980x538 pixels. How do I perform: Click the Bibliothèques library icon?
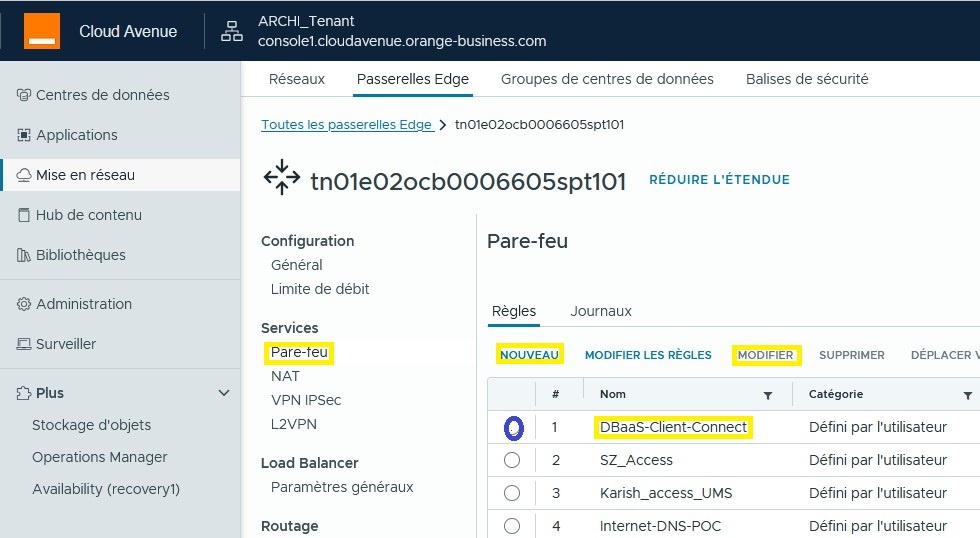[24, 255]
